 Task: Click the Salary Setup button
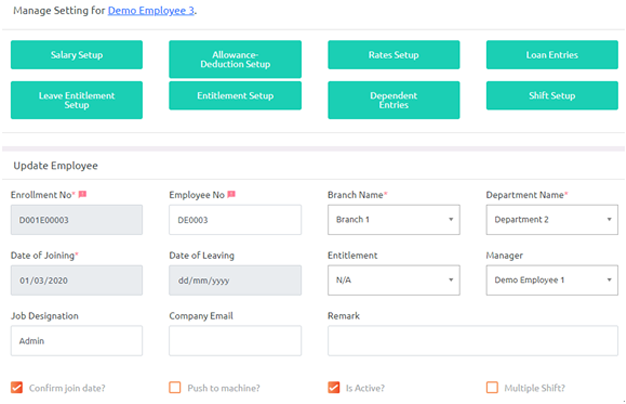[x=77, y=55]
